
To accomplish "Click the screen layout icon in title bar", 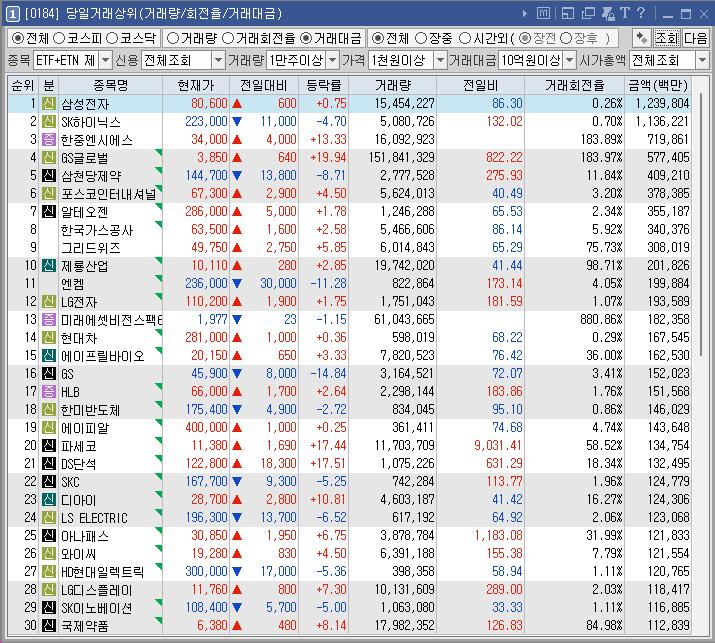I will coord(568,13).
